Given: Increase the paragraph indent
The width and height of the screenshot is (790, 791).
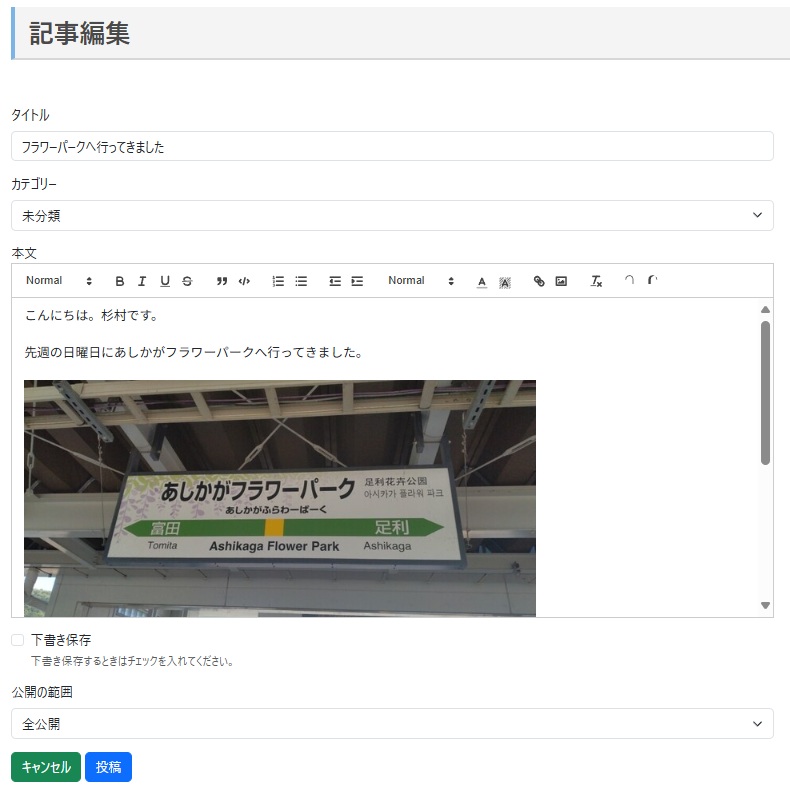Looking at the screenshot, I should [357, 281].
